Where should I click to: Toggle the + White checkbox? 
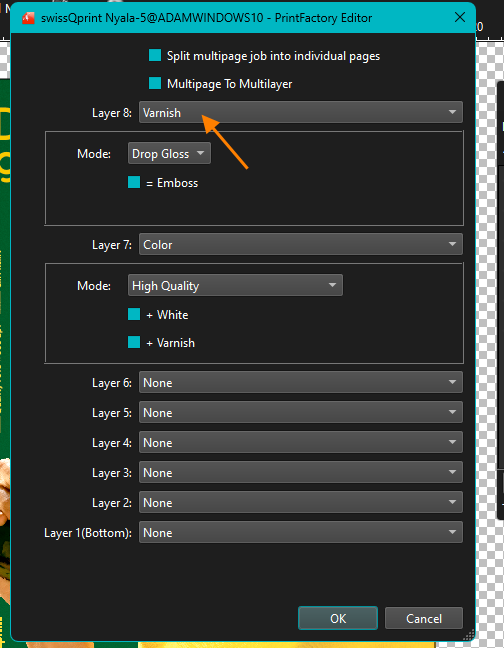[x=134, y=314]
